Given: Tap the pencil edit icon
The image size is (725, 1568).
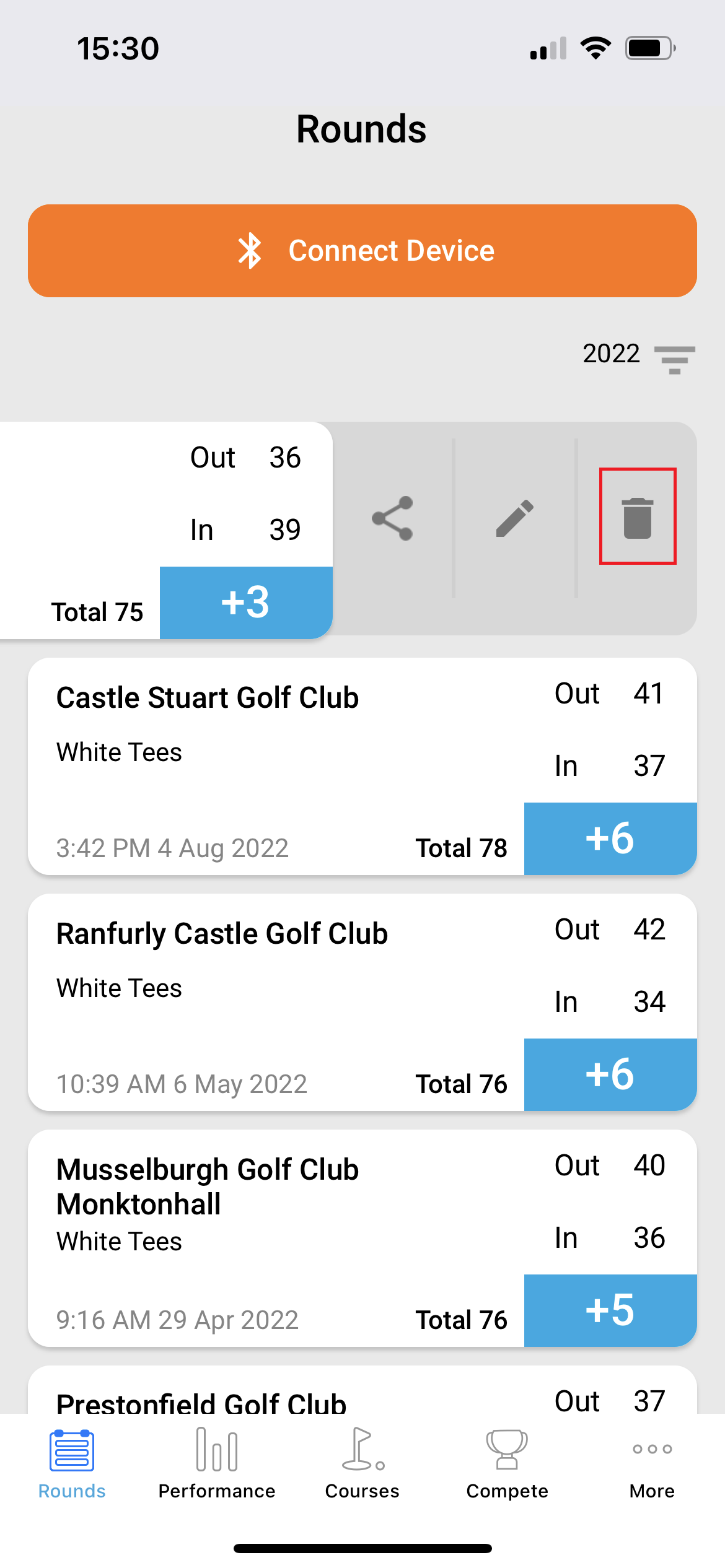Looking at the screenshot, I should (514, 518).
